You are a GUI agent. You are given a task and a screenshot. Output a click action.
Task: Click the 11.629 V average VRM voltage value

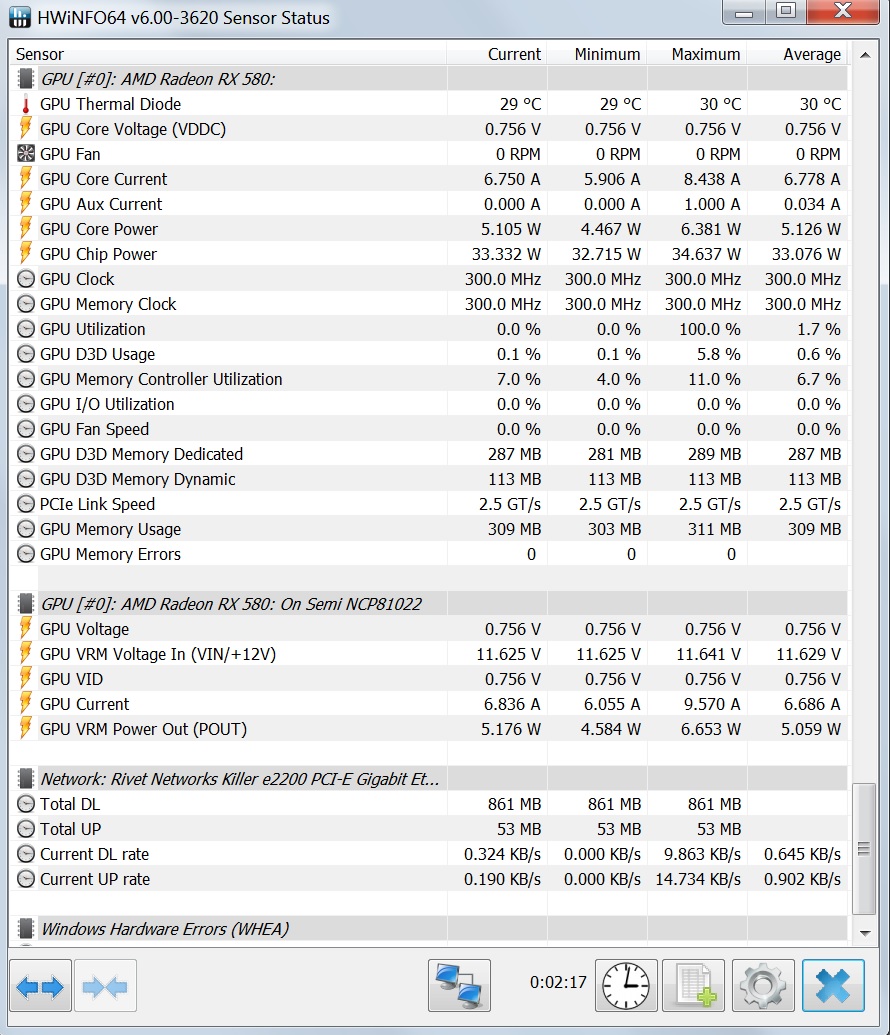(808, 654)
